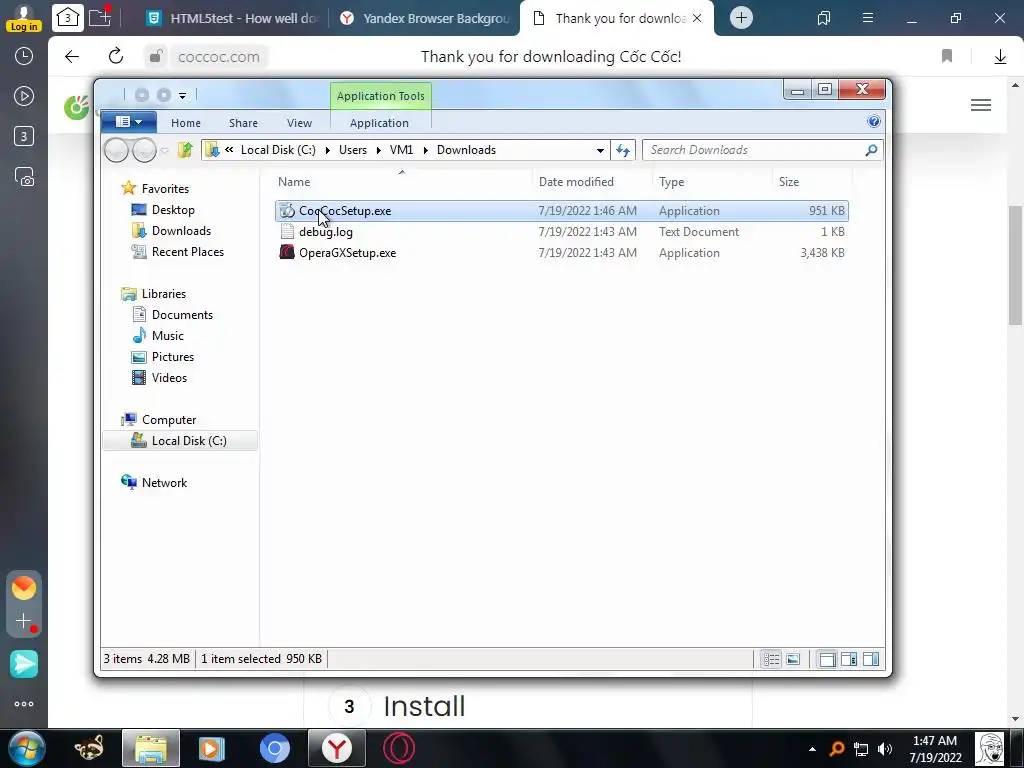Sort files by the Name column
Viewport: 1024px width, 768px height.
click(x=402, y=182)
